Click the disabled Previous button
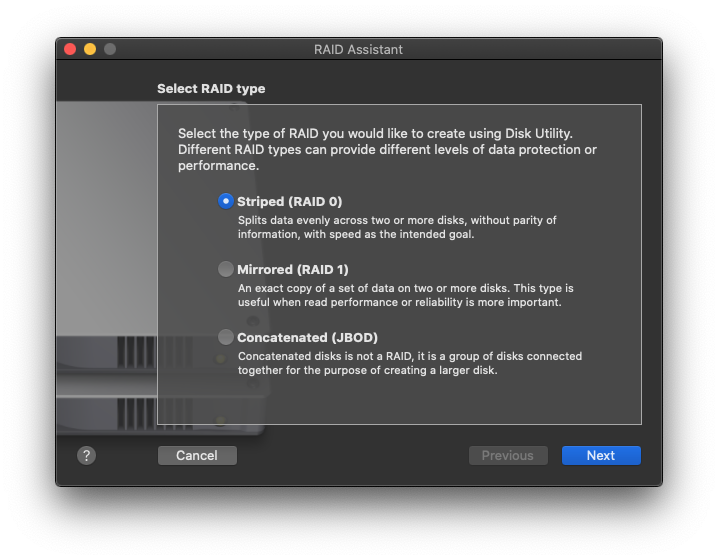This screenshot has height=560, width=718. coord(508,456)
